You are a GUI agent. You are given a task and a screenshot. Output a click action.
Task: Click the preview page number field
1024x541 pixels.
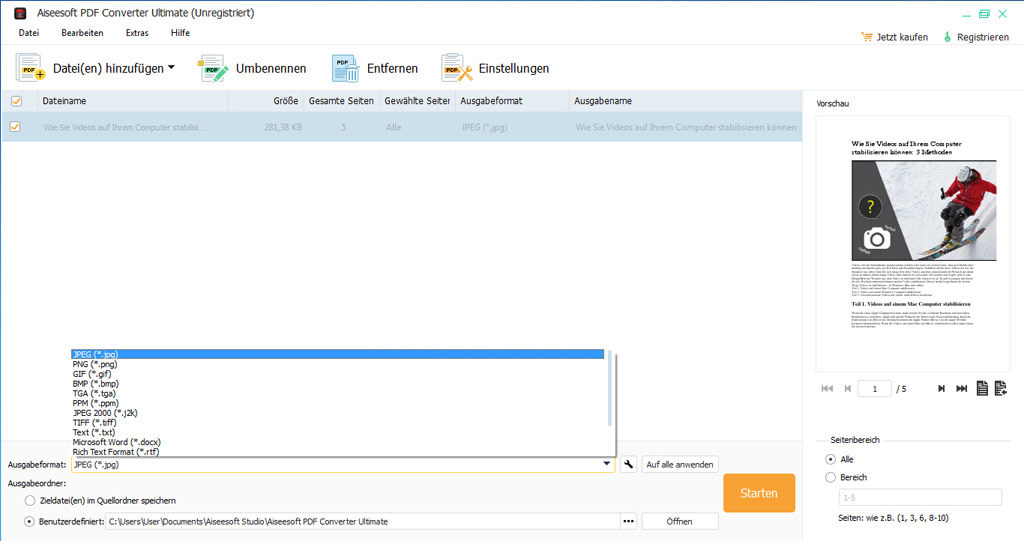click(x=874, y=389)
